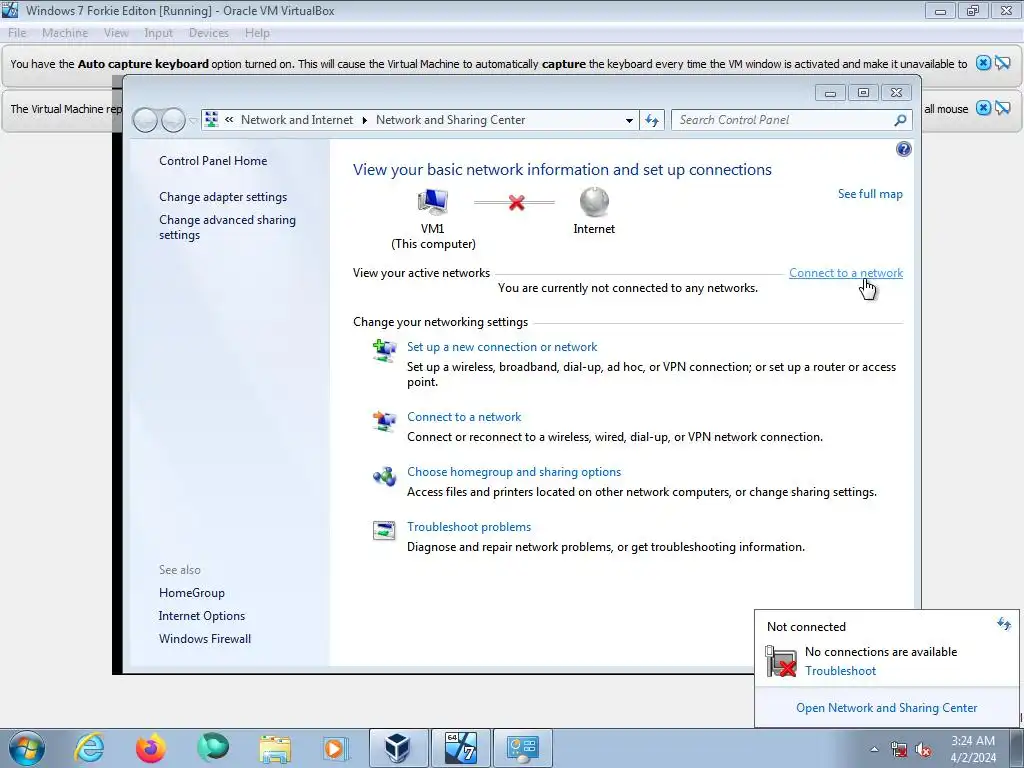Click the red X between computer and Internet
1024x768 pixels.
point(516,202)
